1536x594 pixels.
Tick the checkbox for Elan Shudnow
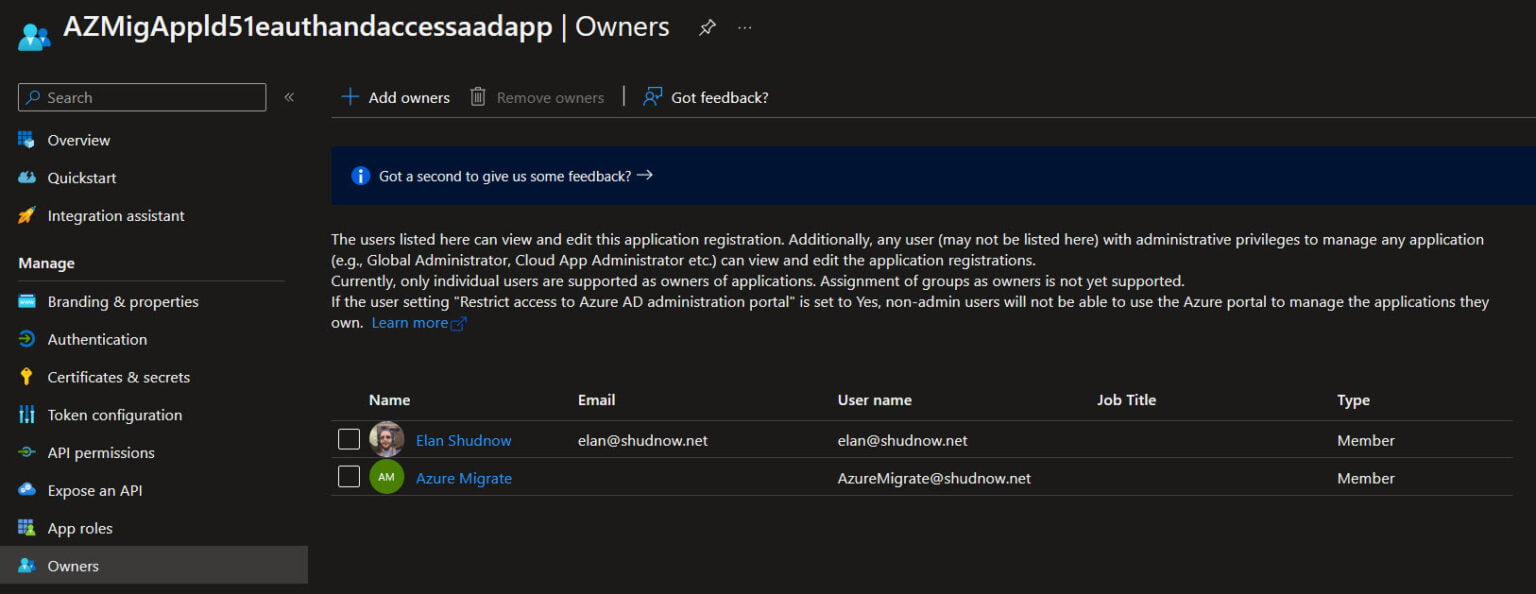click(x=349, y=440)
